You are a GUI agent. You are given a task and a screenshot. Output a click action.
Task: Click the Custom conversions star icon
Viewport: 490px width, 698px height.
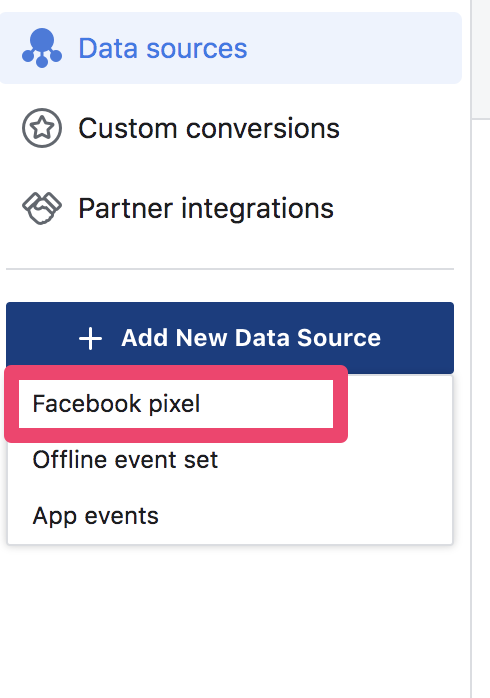(x=42, y=128)
